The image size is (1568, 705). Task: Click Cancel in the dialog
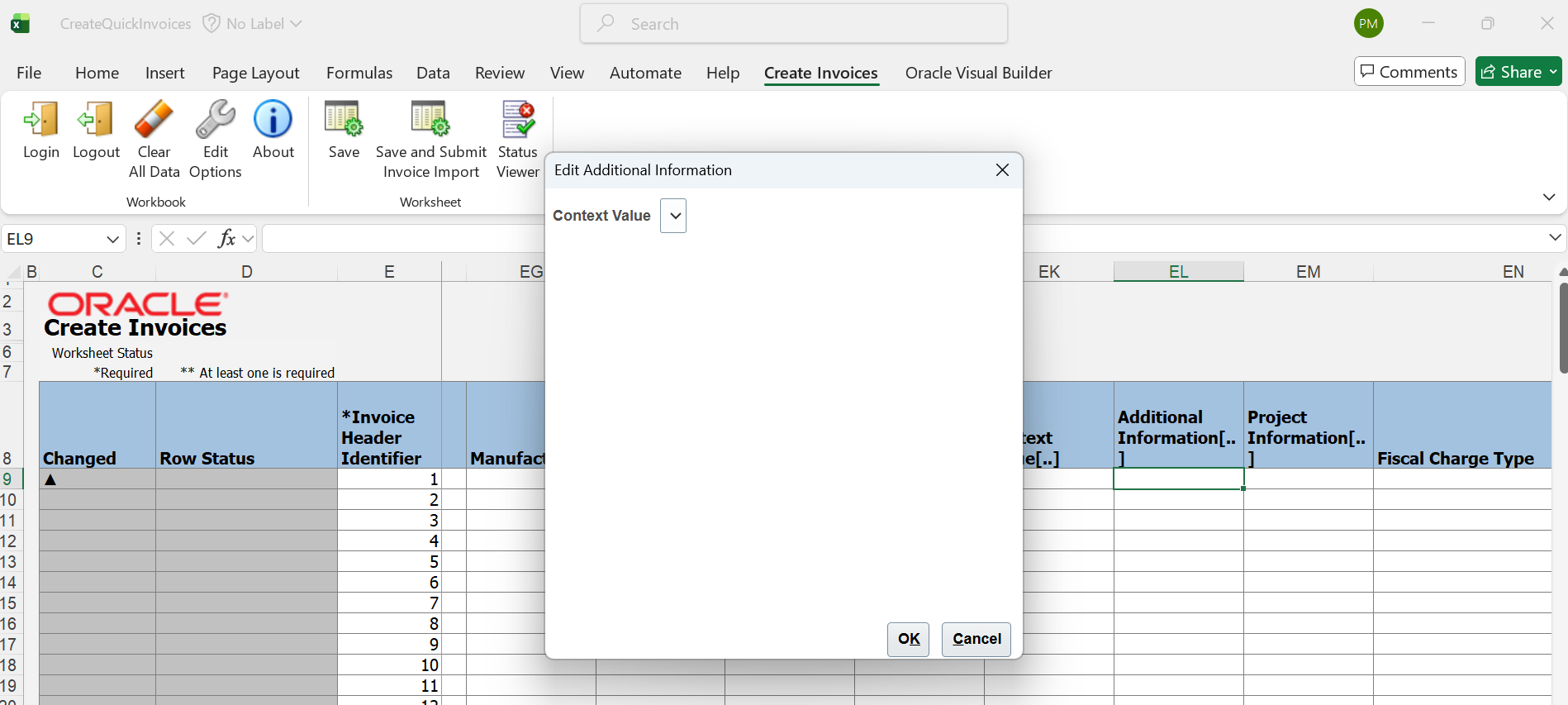click(x=976, y=639)
